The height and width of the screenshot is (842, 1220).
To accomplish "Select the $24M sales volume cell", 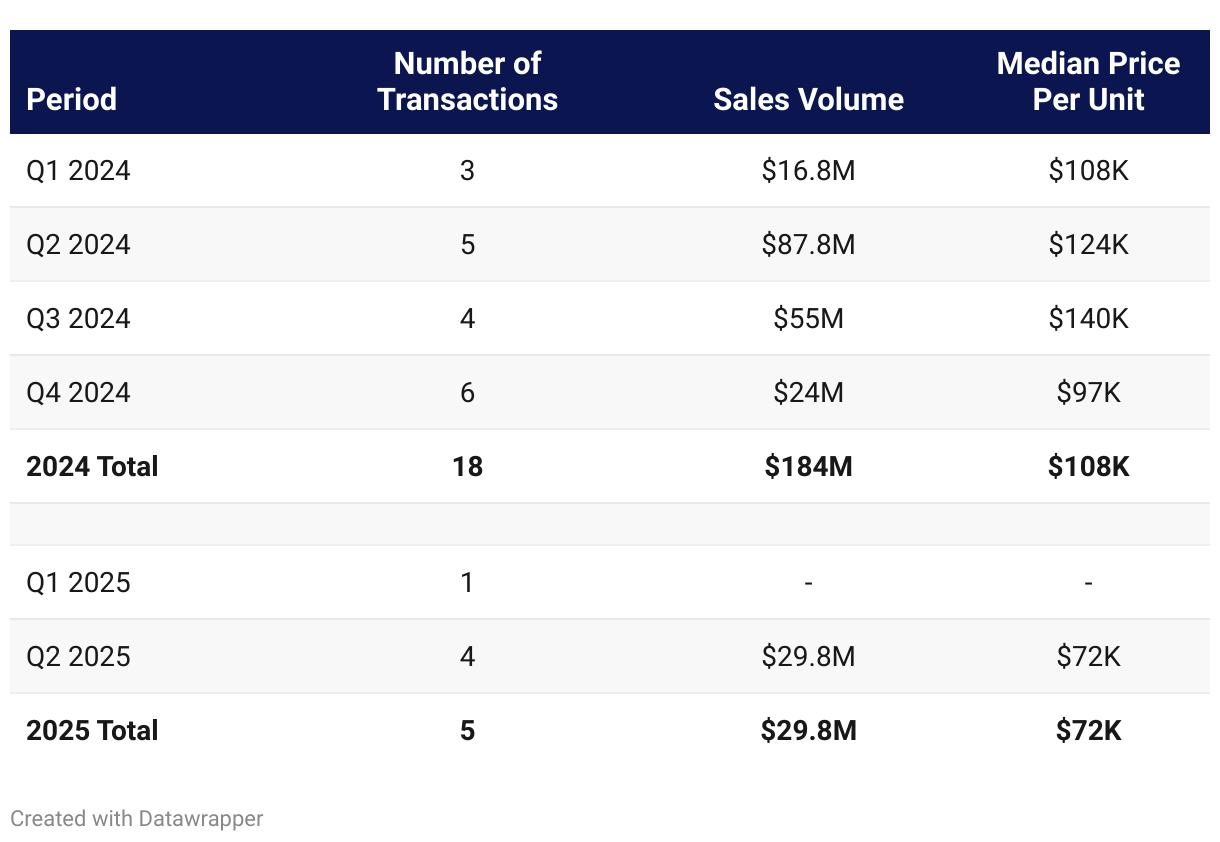I will pyautogui.click(x=808, y=393).
